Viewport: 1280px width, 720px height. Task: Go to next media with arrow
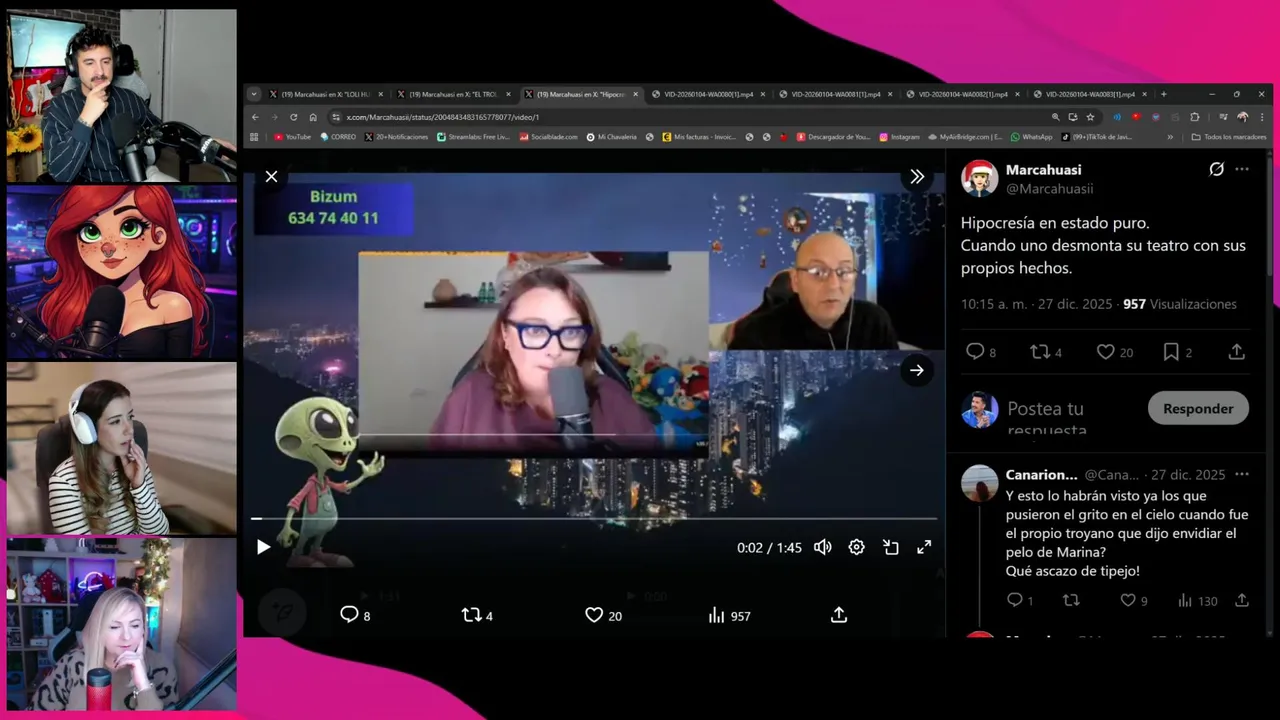tap(917, 370)
